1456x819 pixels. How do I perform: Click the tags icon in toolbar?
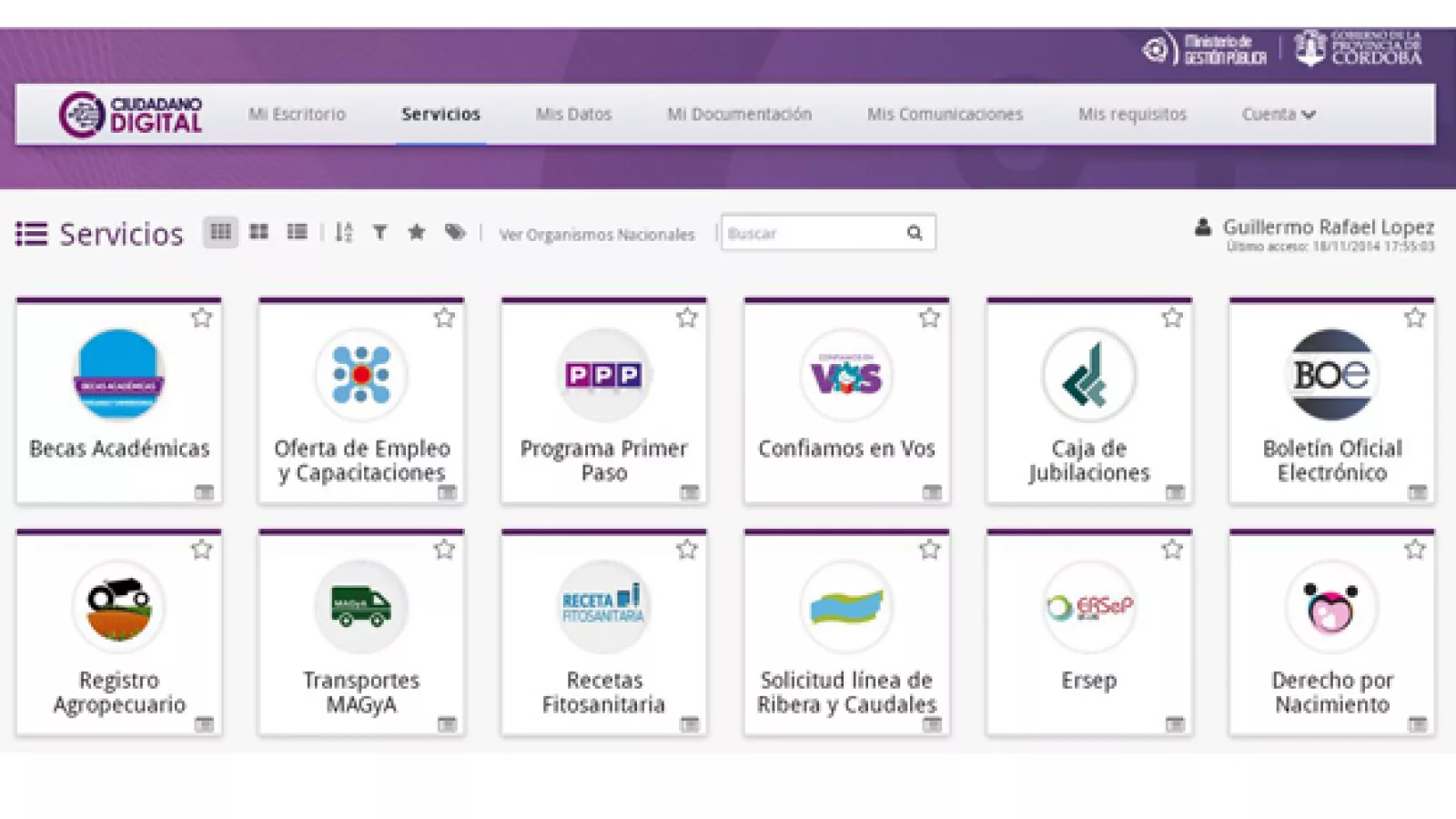click(x=455, y=232)
